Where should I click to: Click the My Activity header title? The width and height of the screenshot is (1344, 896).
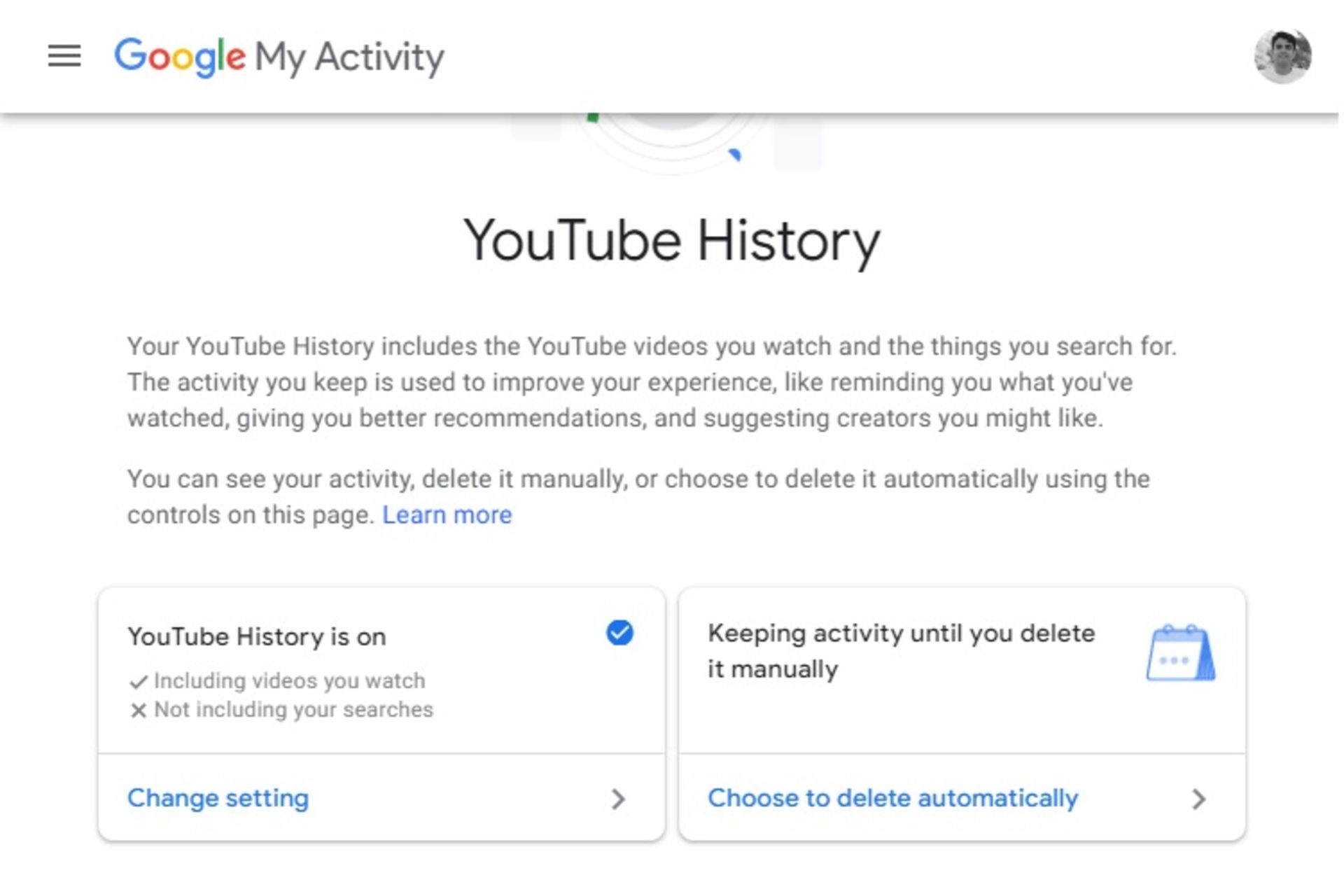349,57
